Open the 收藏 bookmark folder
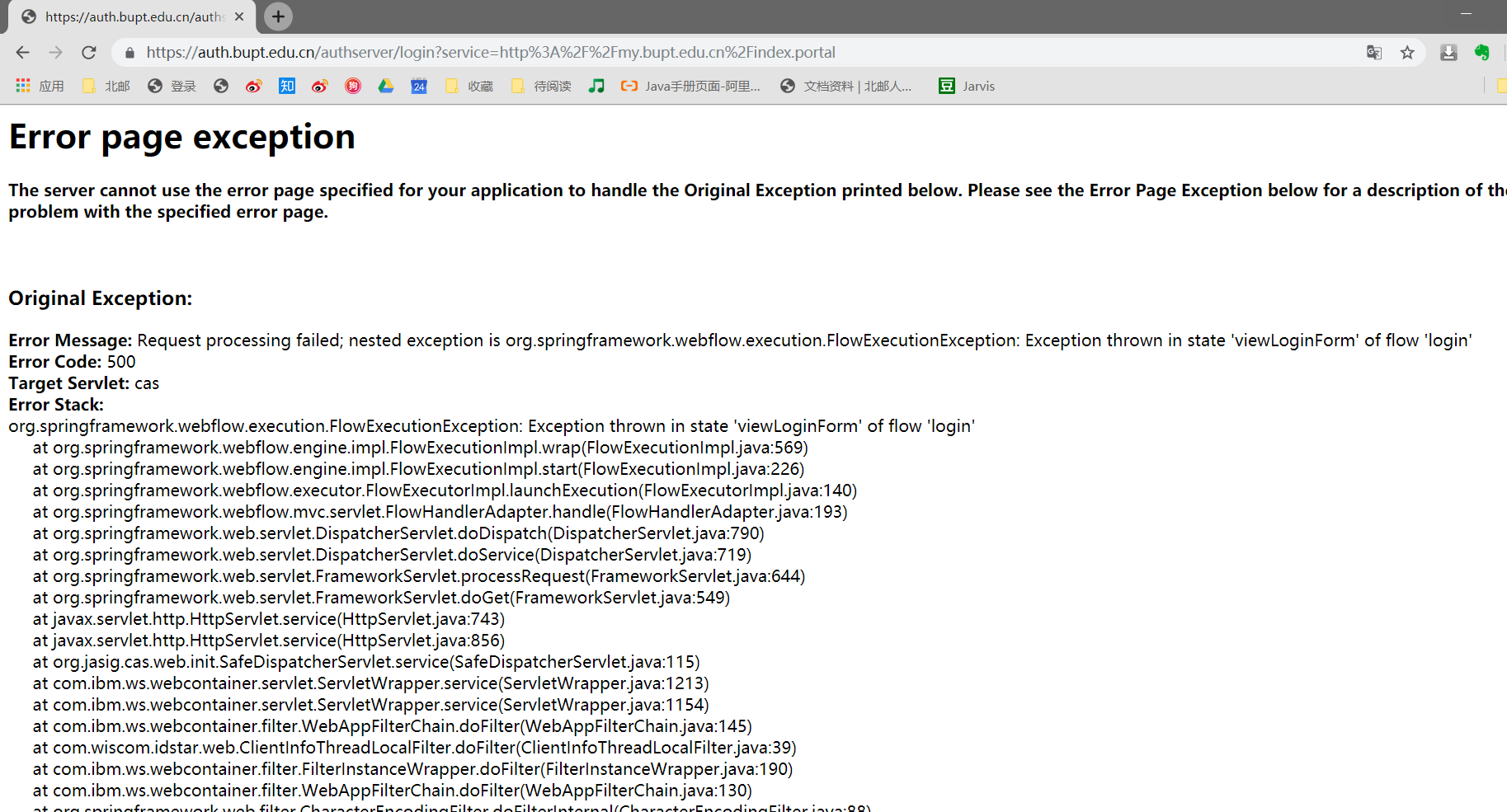Viewport: 1507px width, 812px height. click(x=469, y=86)
